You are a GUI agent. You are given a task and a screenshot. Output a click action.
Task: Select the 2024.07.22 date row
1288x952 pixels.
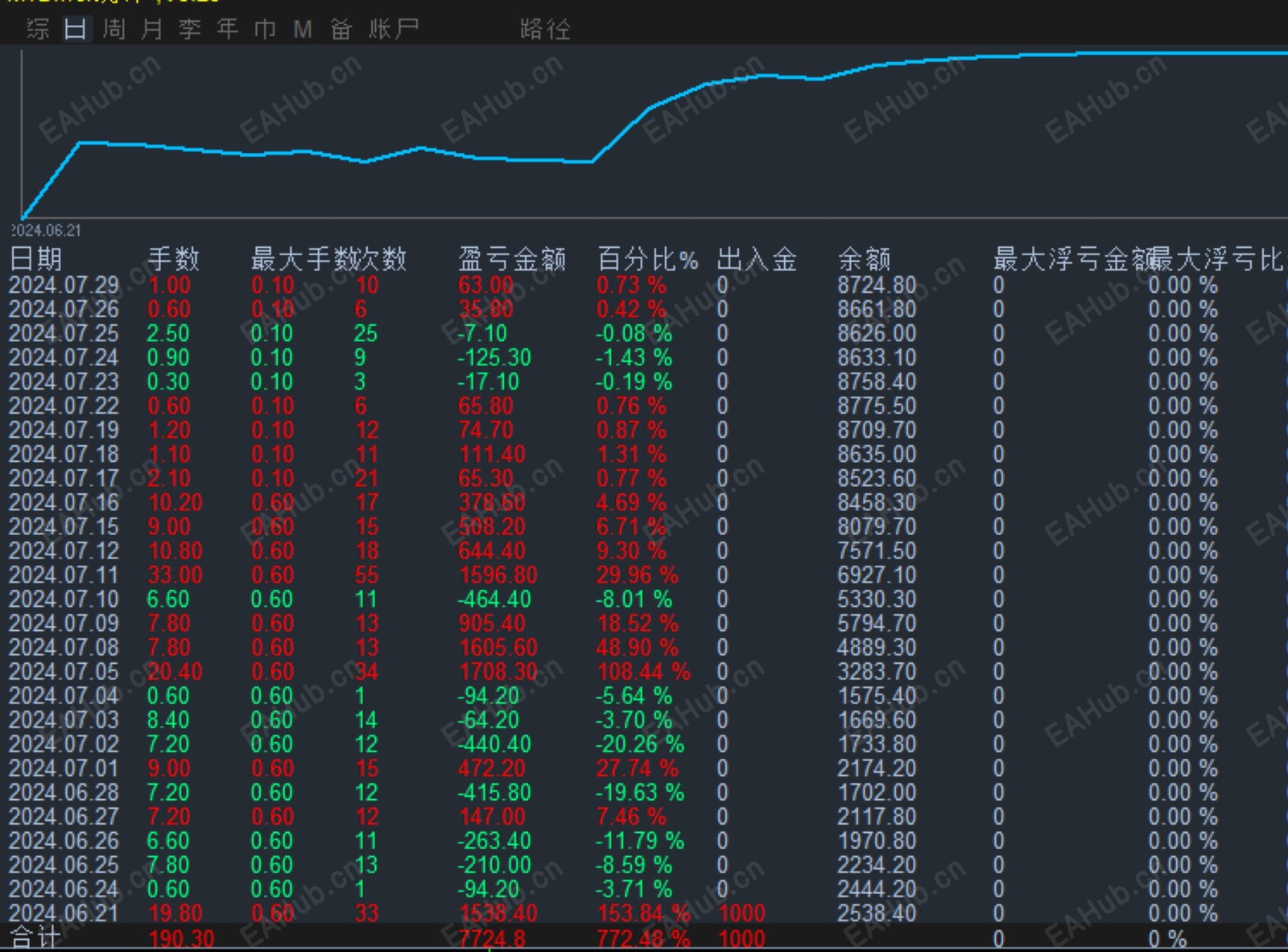pos(64,406)
